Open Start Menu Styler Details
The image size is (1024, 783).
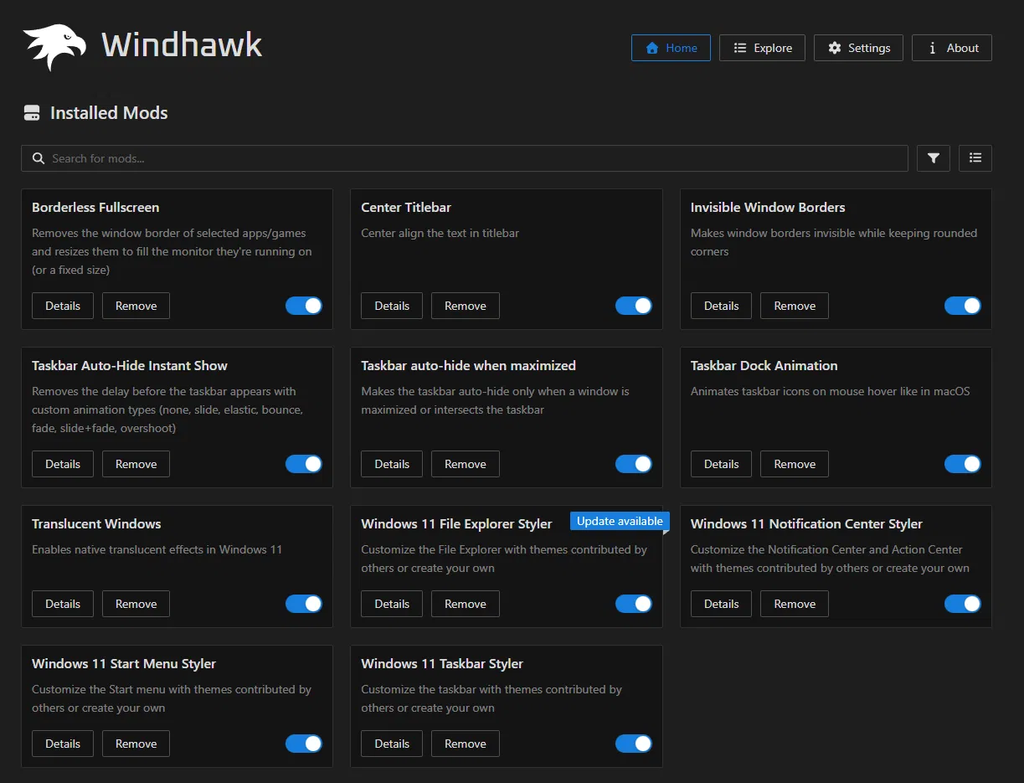point(63,743)
